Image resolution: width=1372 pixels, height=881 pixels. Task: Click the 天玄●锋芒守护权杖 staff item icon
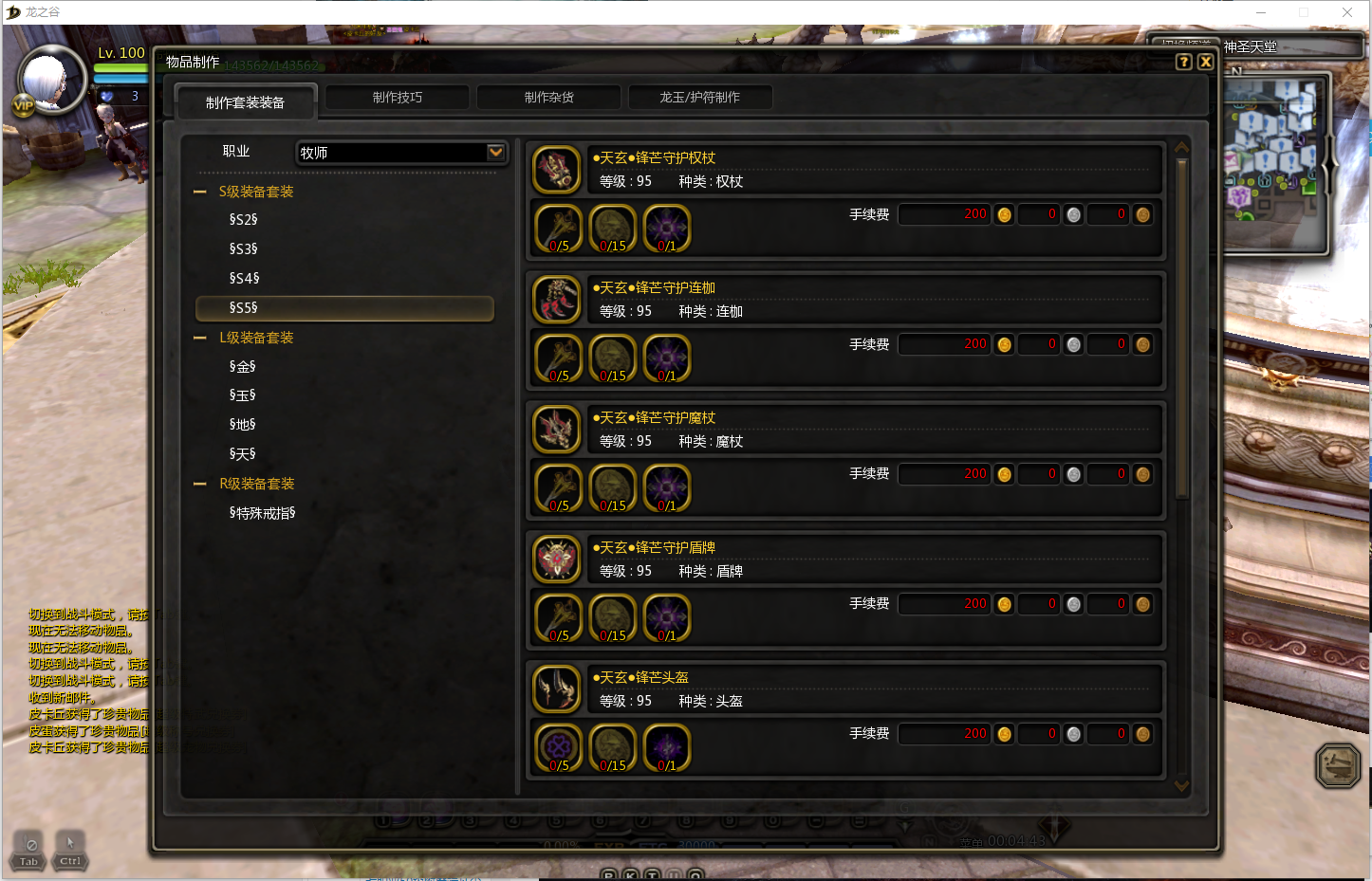557,170
